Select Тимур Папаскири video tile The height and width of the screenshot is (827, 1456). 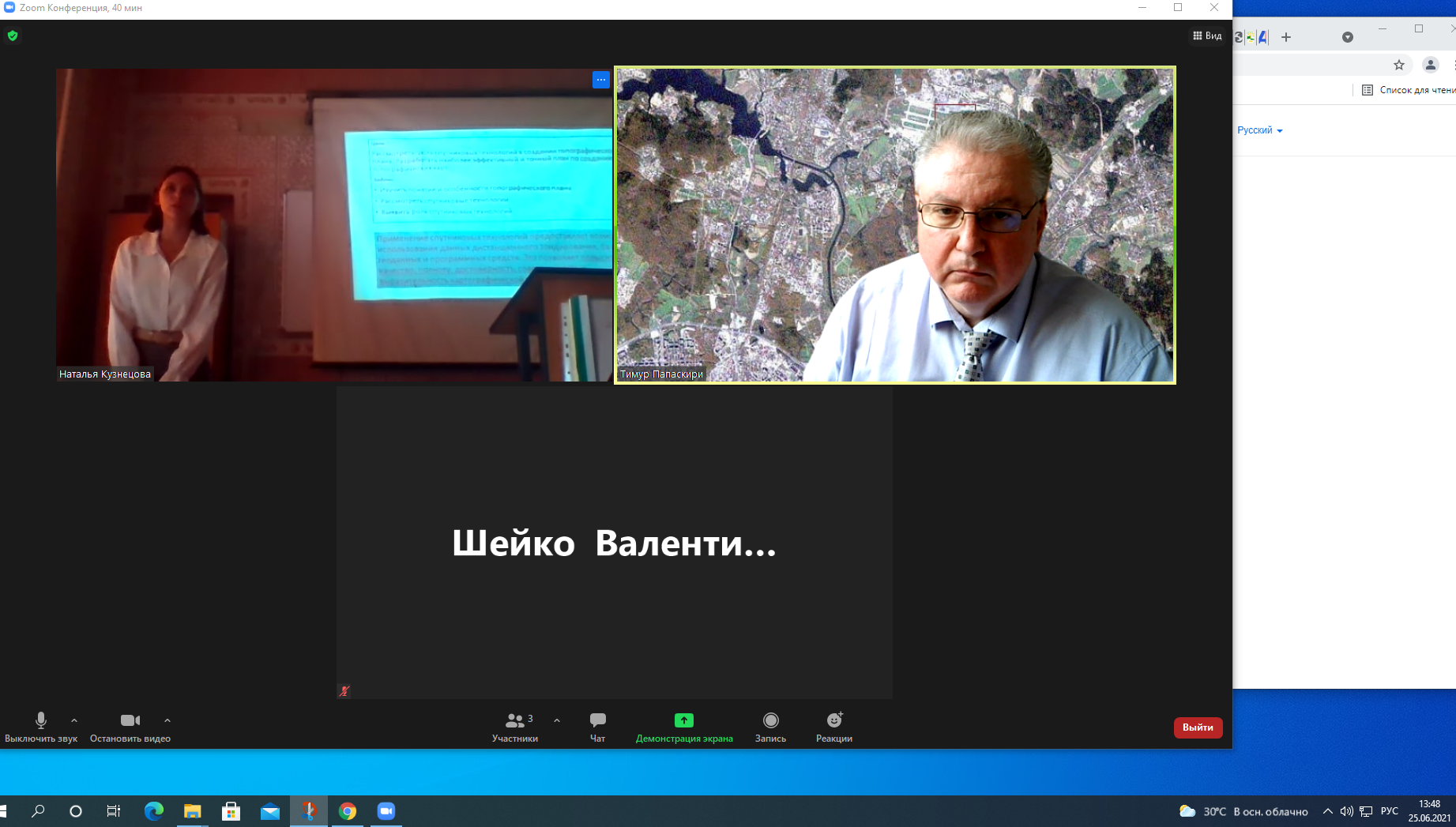(x=895, y=225)
